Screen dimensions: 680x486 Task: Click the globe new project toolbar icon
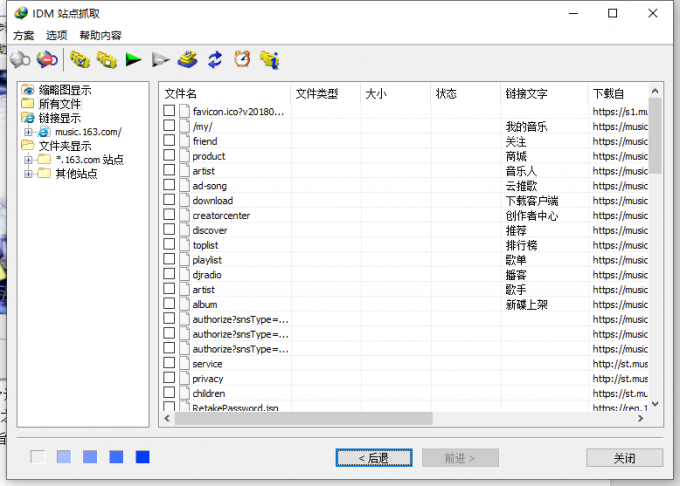[20, 60]
